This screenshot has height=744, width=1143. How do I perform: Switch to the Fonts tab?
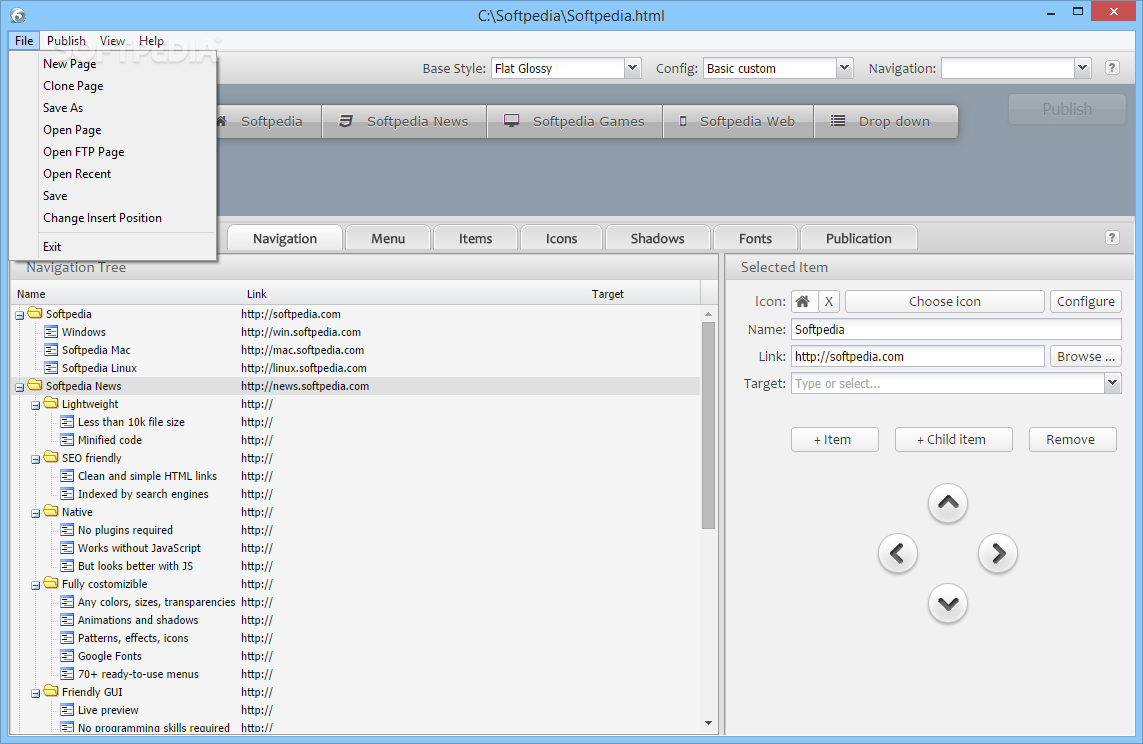[x=755, y=238]
